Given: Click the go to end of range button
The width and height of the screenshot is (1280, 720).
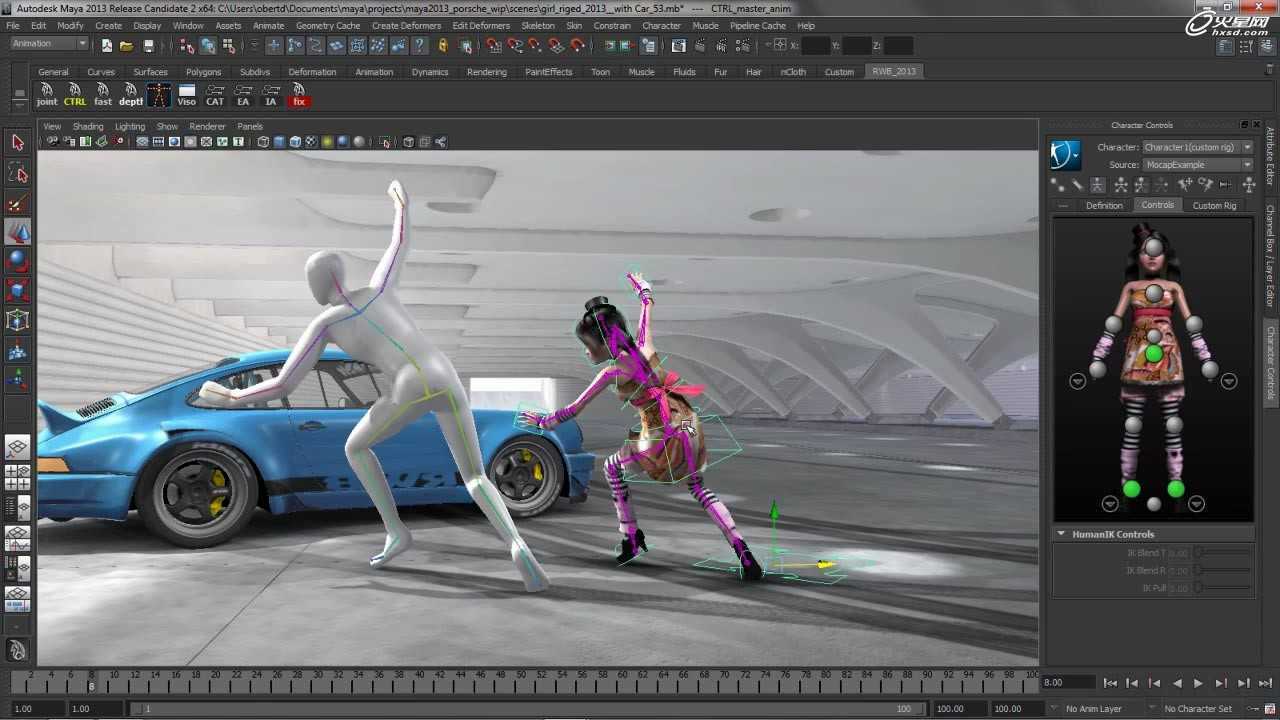Looking at the screenshot, I should [x=1265, y=683].
